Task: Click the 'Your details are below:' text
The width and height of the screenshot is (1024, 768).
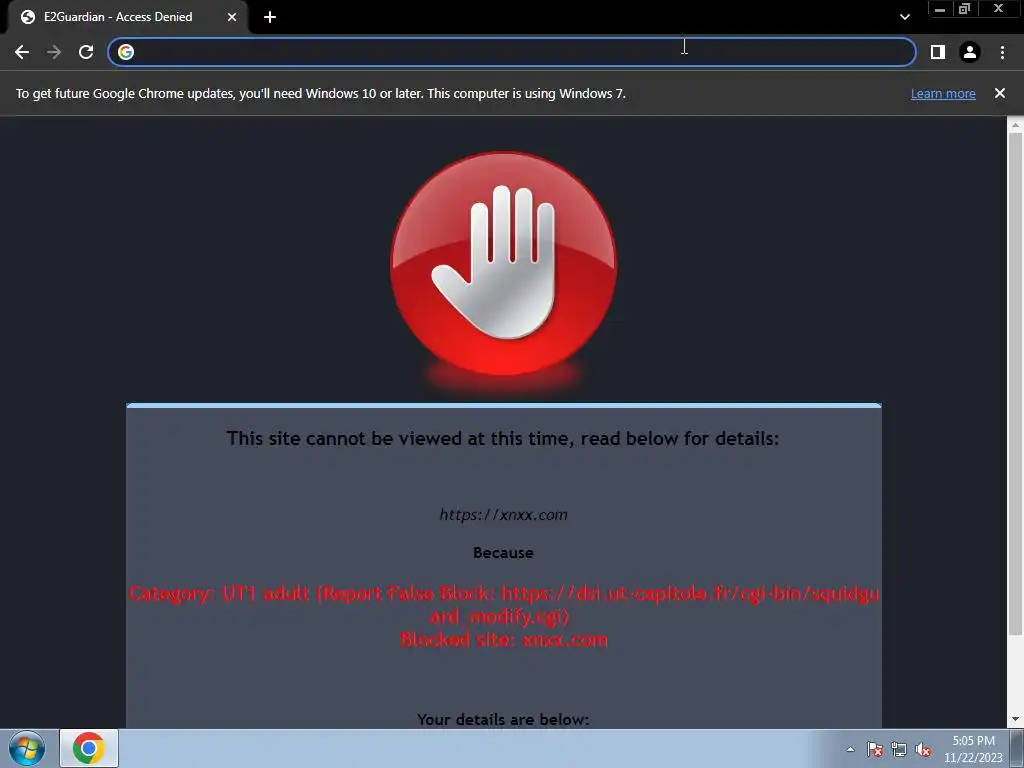Action: 503,720
